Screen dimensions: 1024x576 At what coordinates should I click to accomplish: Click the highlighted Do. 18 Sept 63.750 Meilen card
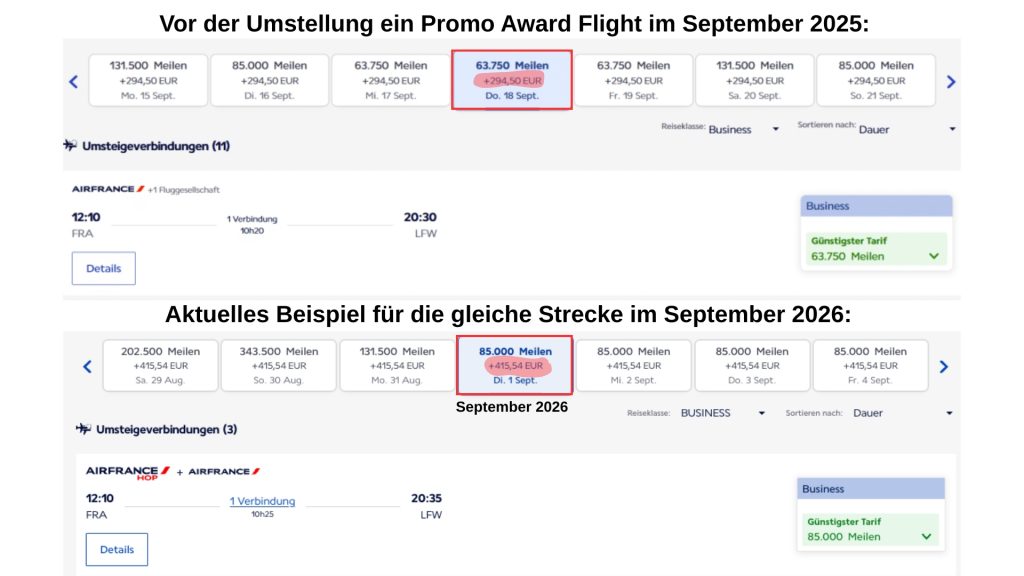(x=512, y=79)
